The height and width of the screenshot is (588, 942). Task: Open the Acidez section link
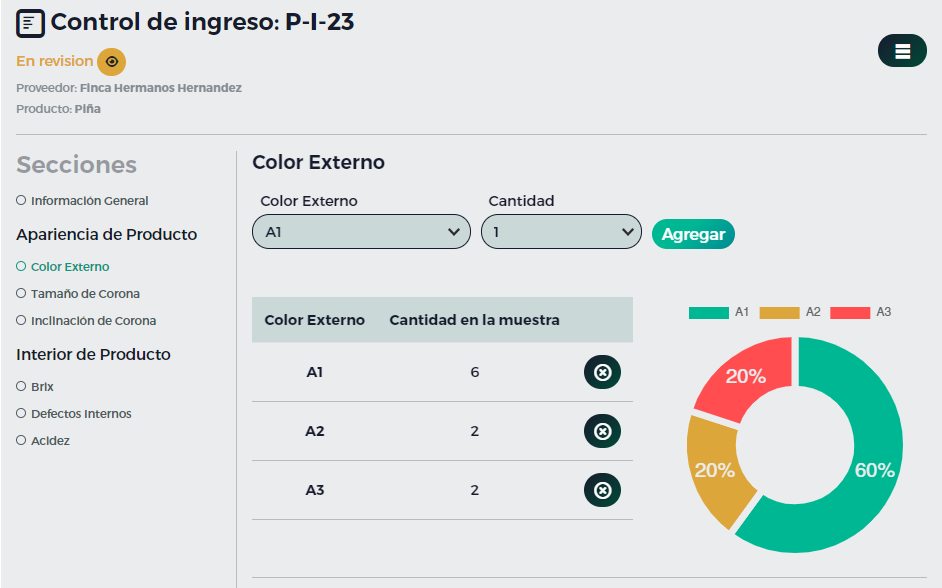pyautogui.click(x=50, y=441)
